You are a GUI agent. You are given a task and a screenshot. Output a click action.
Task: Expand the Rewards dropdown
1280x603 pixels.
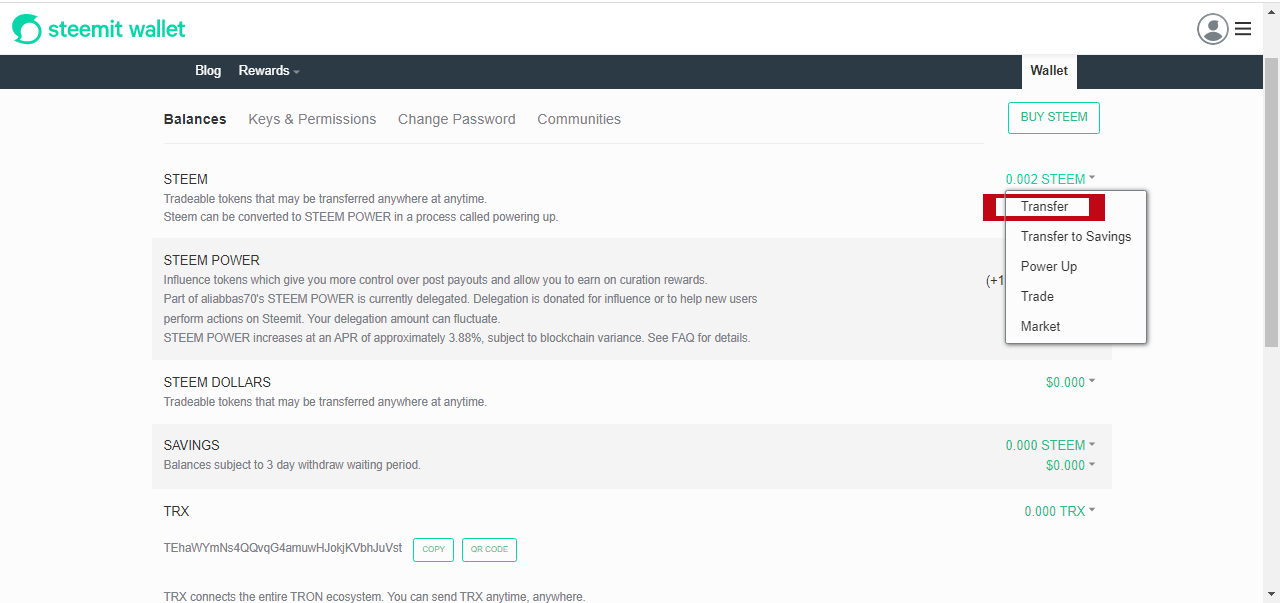tap(269, 71)
